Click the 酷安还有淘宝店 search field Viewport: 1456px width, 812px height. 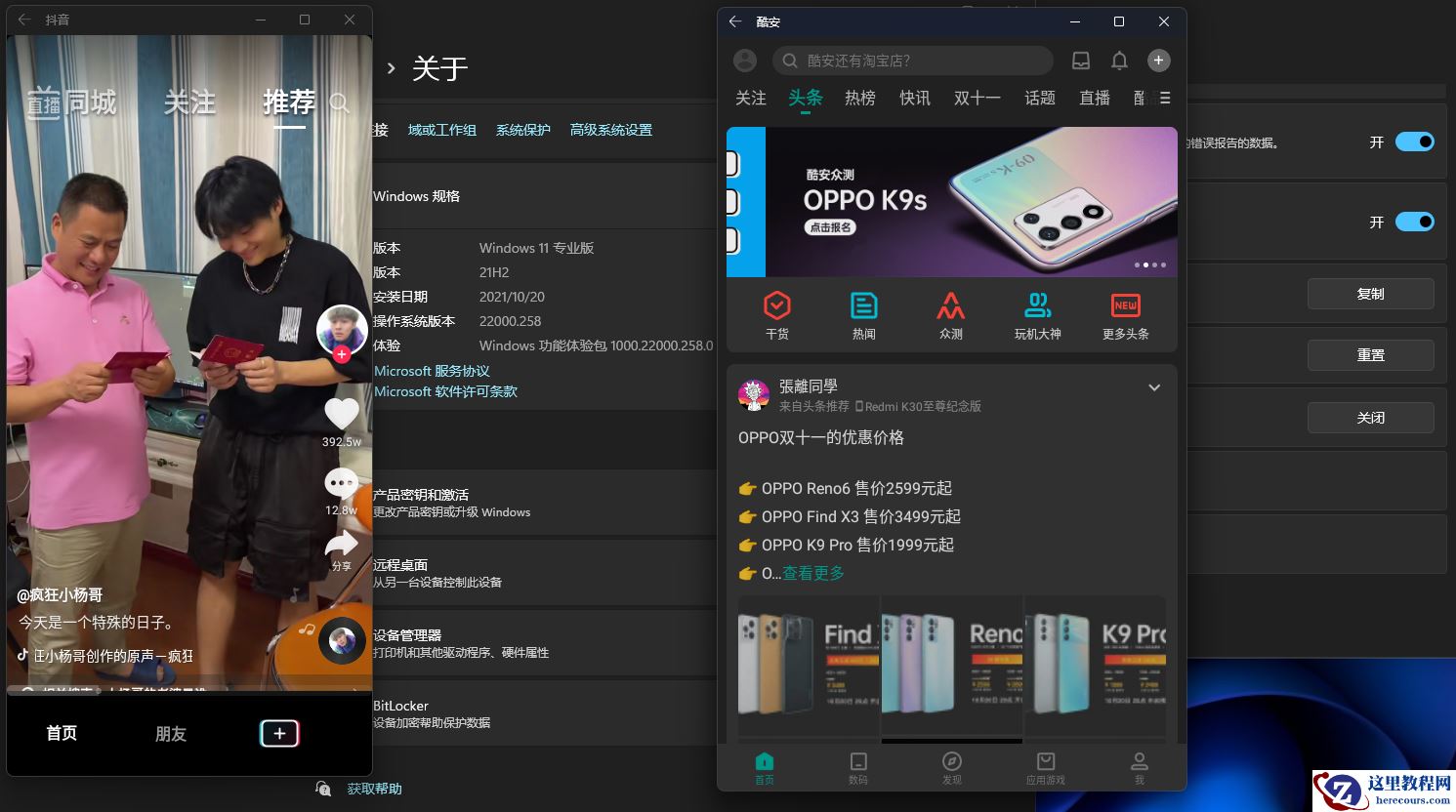click(911, 60)
